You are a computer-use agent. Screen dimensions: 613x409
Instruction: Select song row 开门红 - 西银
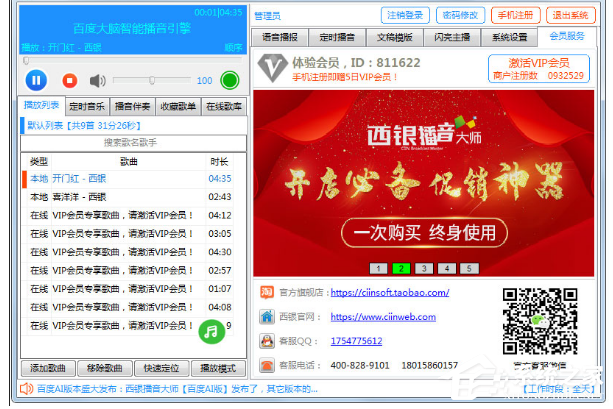pyautogui.click(x=129, y=179)
